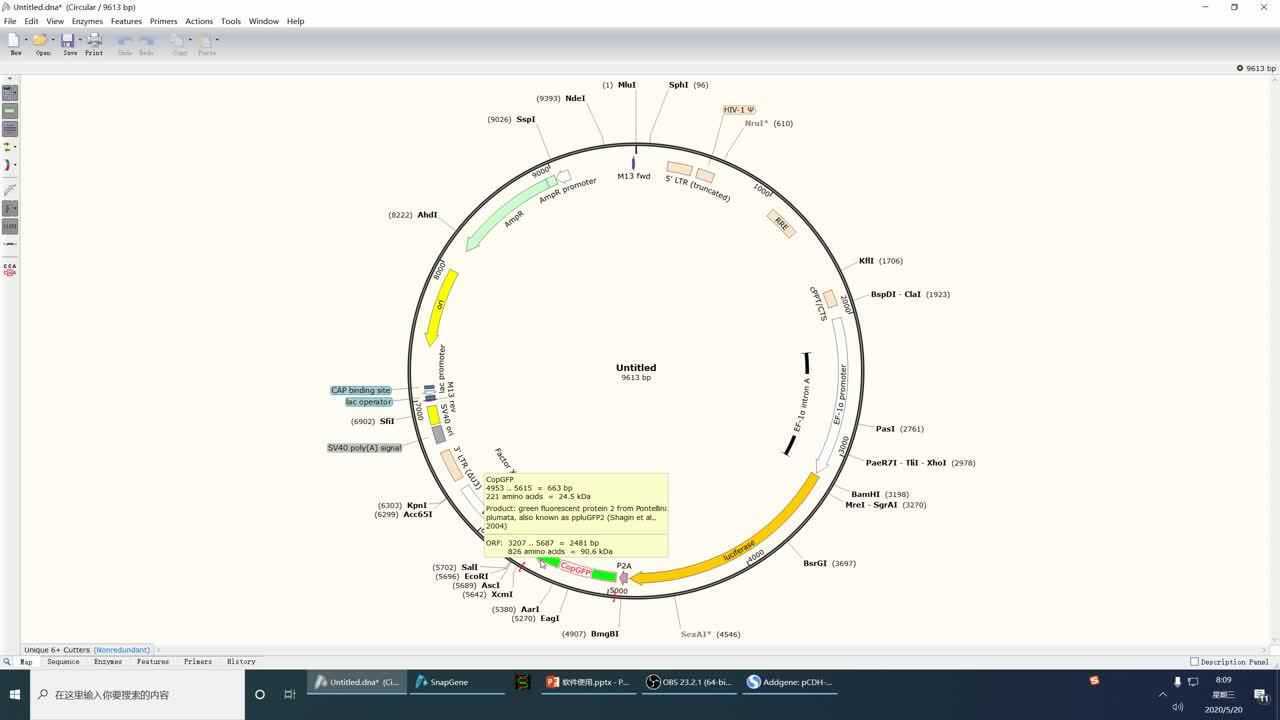The height and width of the screenshot is (720, 1280).
Task: Click the Windows search box in taskbar
Action: [x=140, y=694]
